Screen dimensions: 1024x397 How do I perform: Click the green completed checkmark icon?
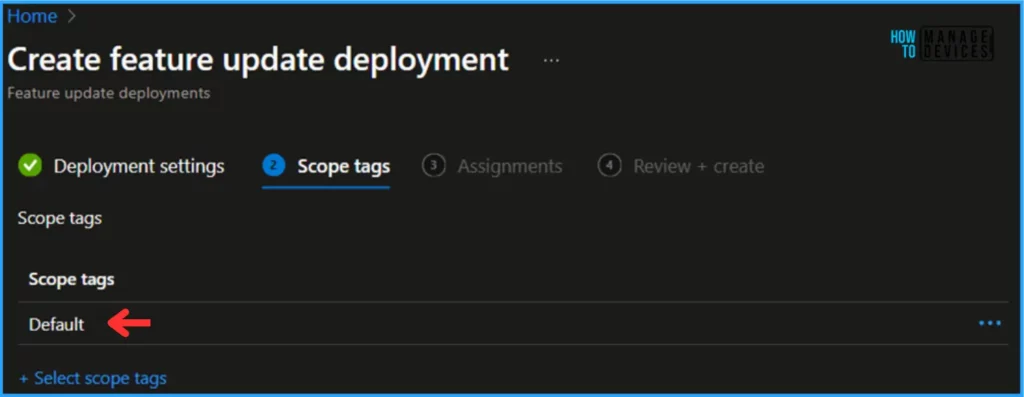click(30, 166)
